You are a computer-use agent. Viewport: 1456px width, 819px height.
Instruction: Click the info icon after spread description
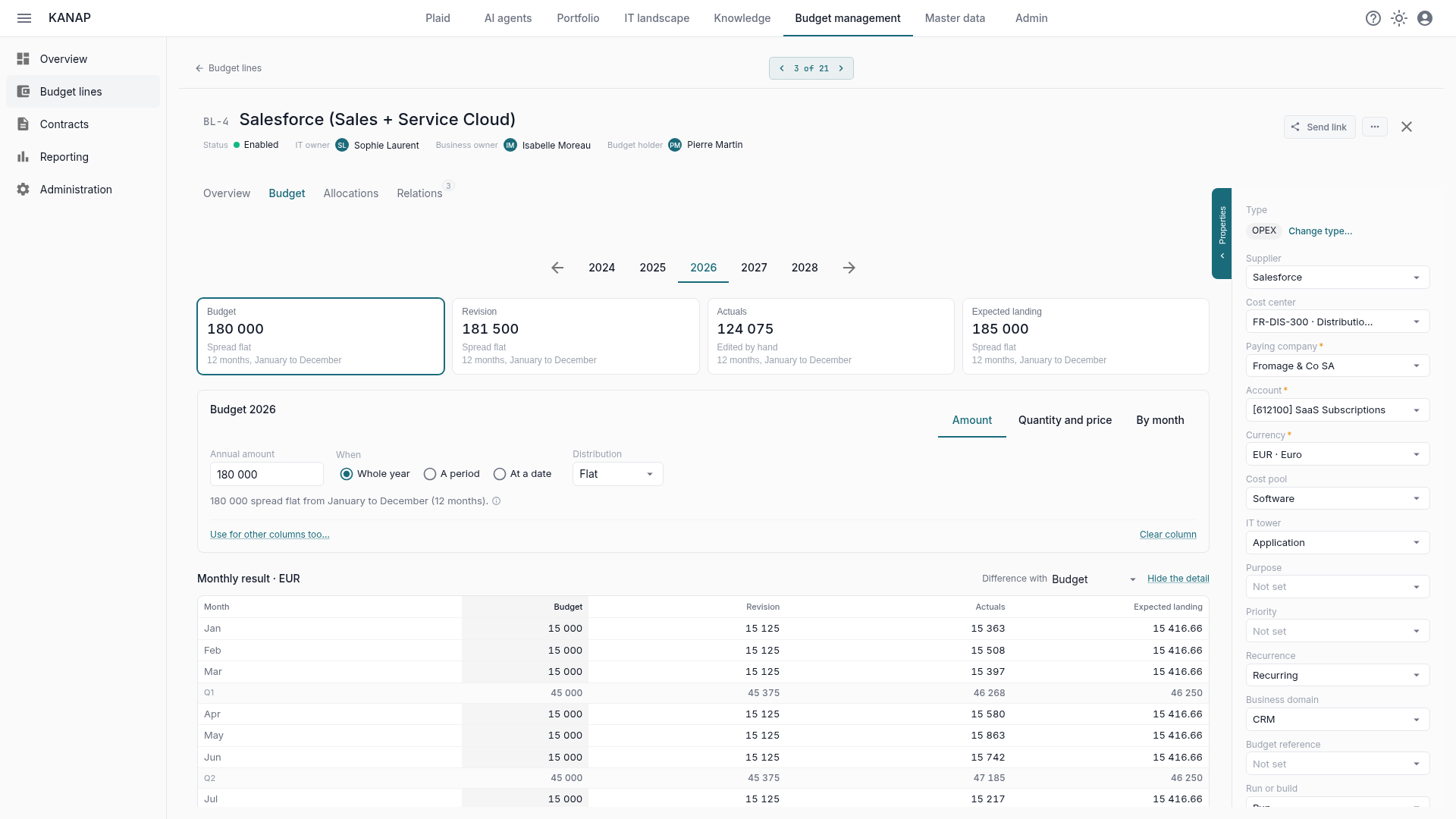pyautogui.click(x=497, y=501)
